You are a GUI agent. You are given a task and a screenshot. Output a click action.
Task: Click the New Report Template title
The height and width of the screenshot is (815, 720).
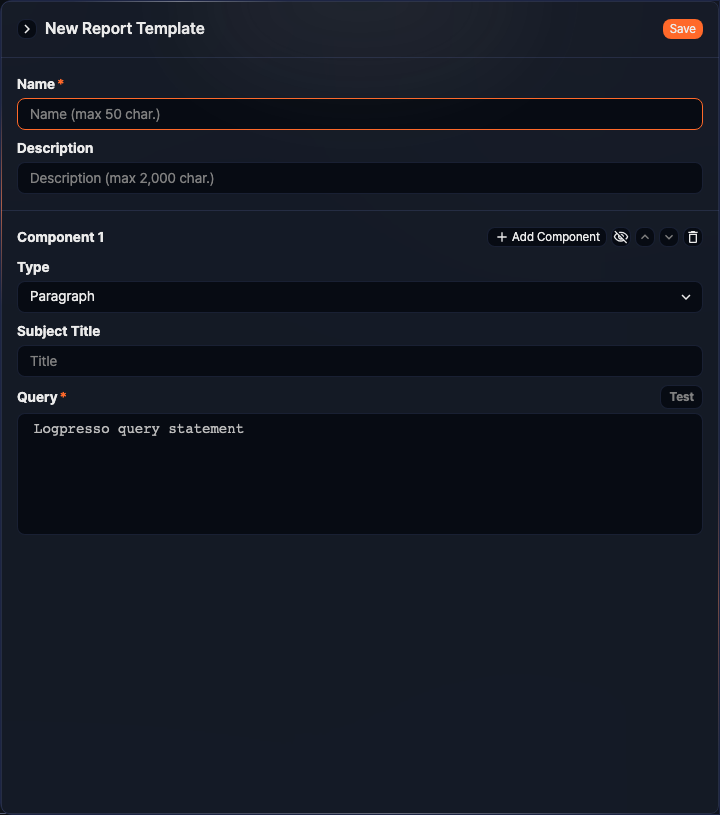tap(124, 28)
